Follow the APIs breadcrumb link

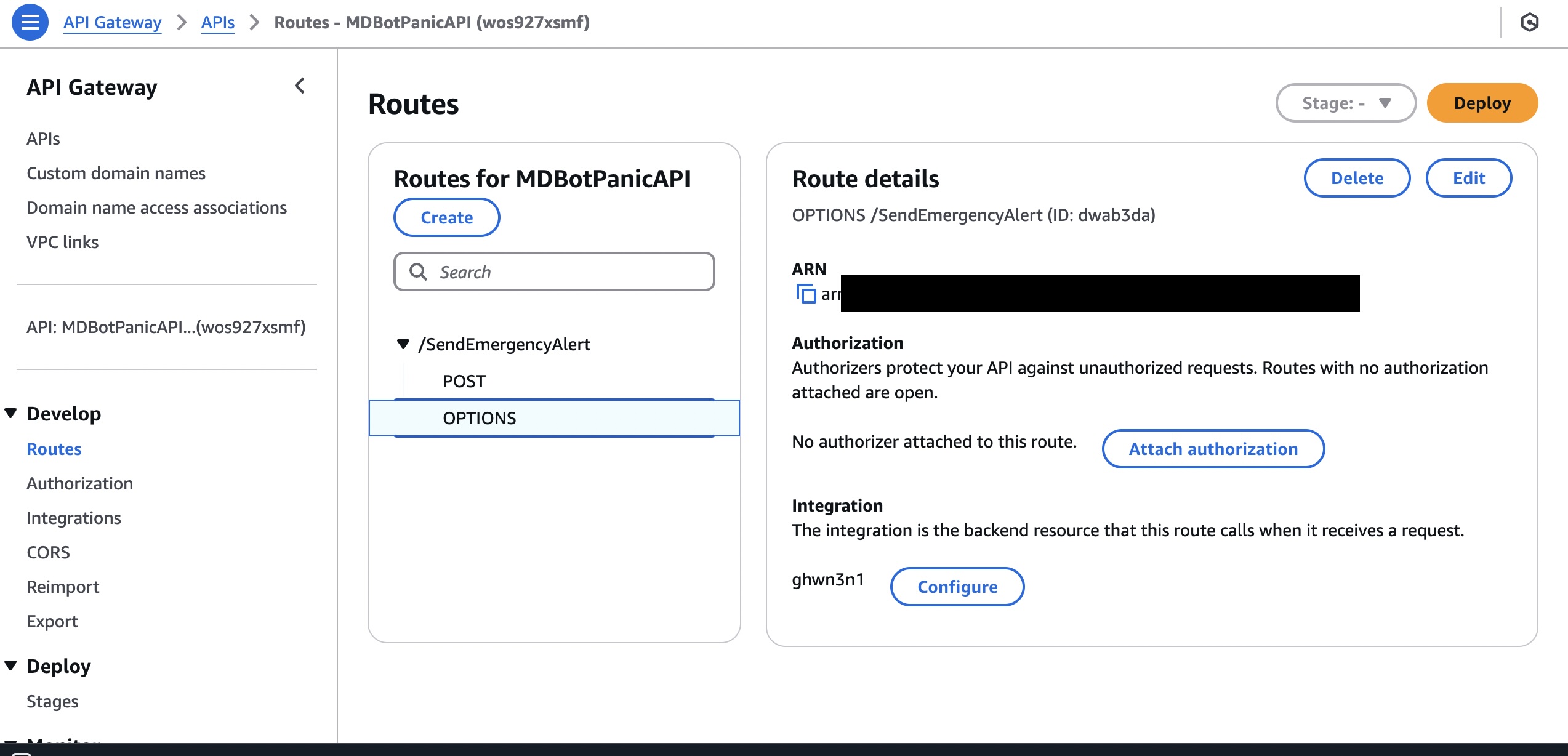click(x=217, y=22)
